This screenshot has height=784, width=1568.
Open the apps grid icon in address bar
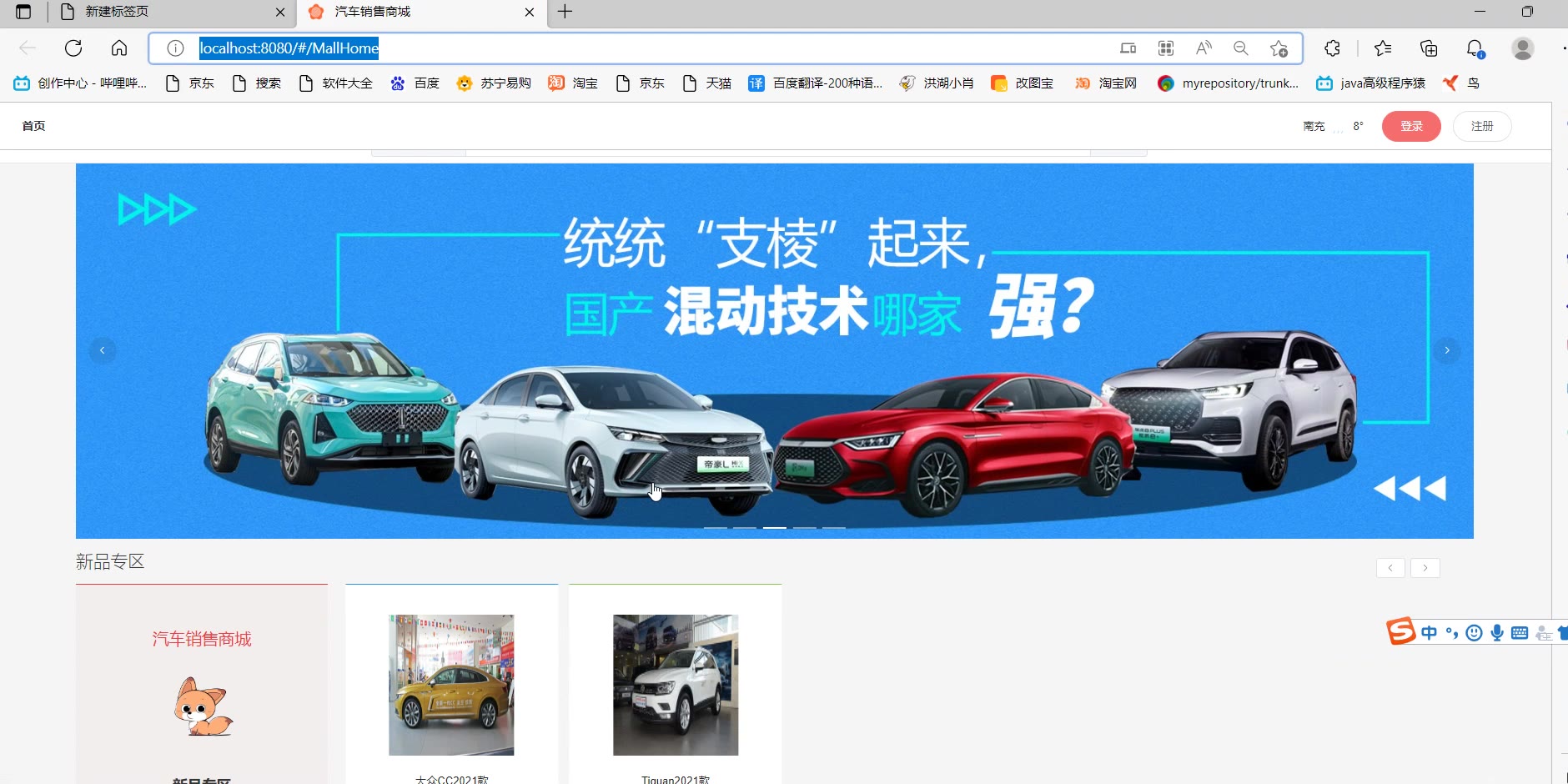tap(1166, 48)
